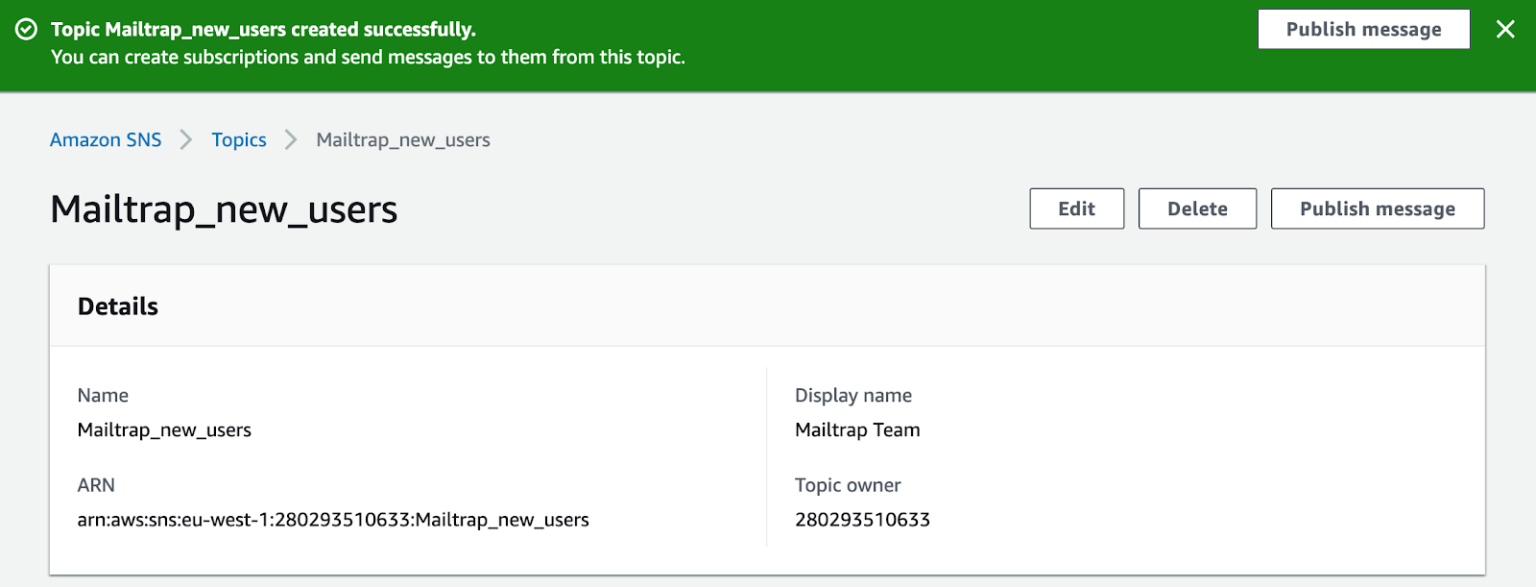Click the Mailtrap_new_users page title
This screenshot has width=1536, height=587.
[x=222, y=210]
